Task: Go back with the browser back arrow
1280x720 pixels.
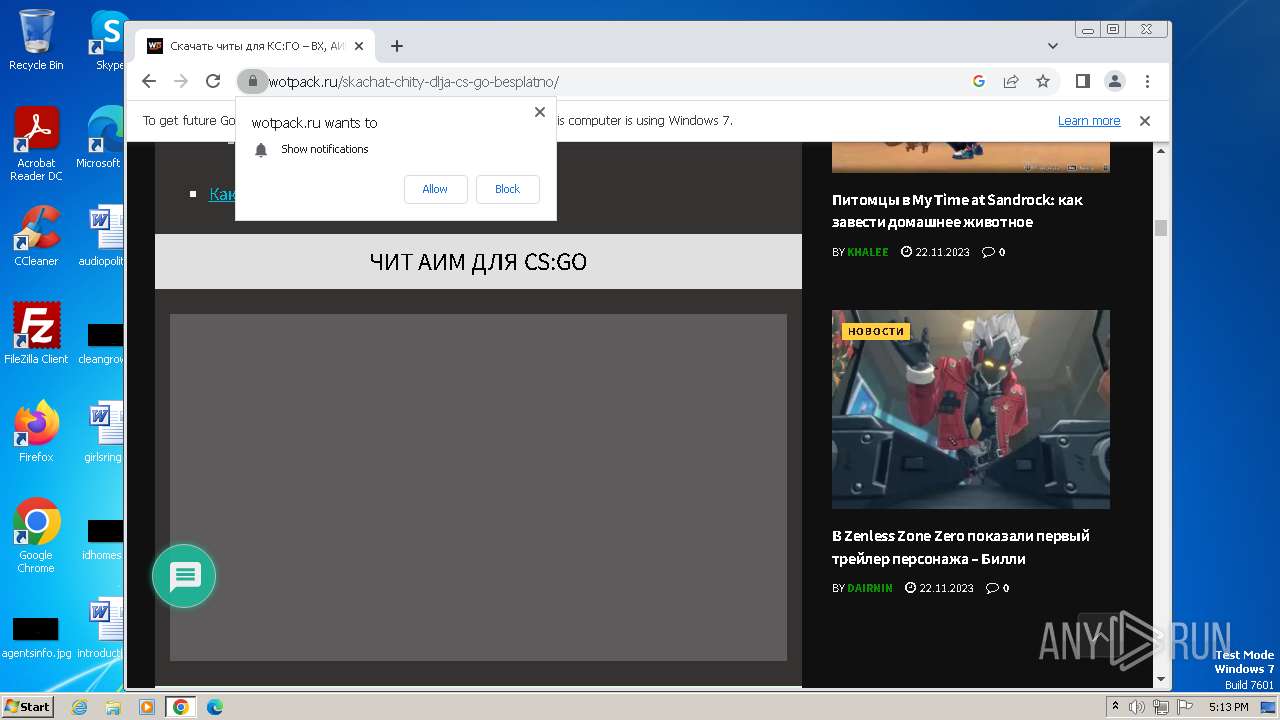Action: [149, 81]
